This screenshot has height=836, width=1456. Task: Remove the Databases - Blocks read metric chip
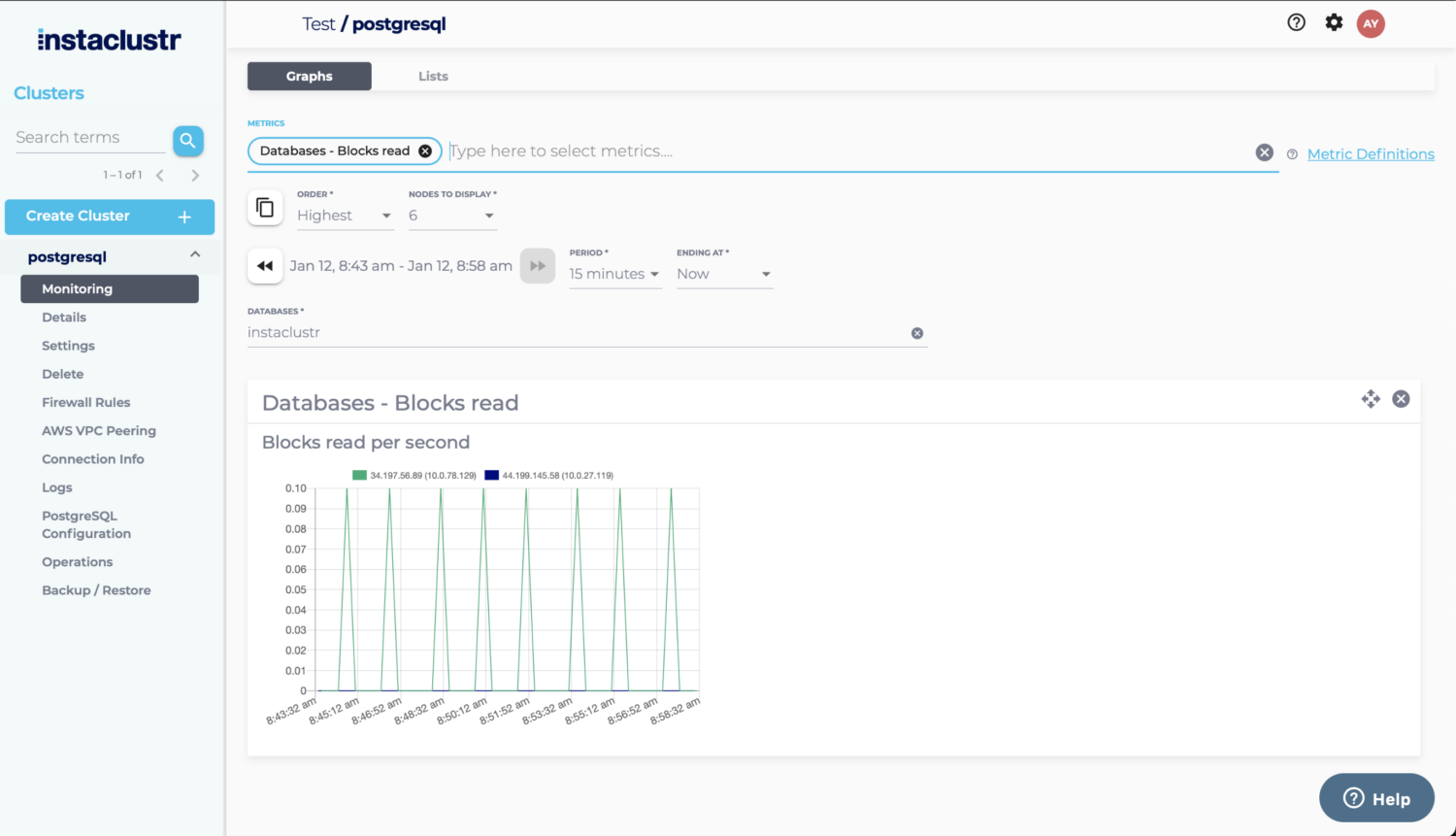425,151
